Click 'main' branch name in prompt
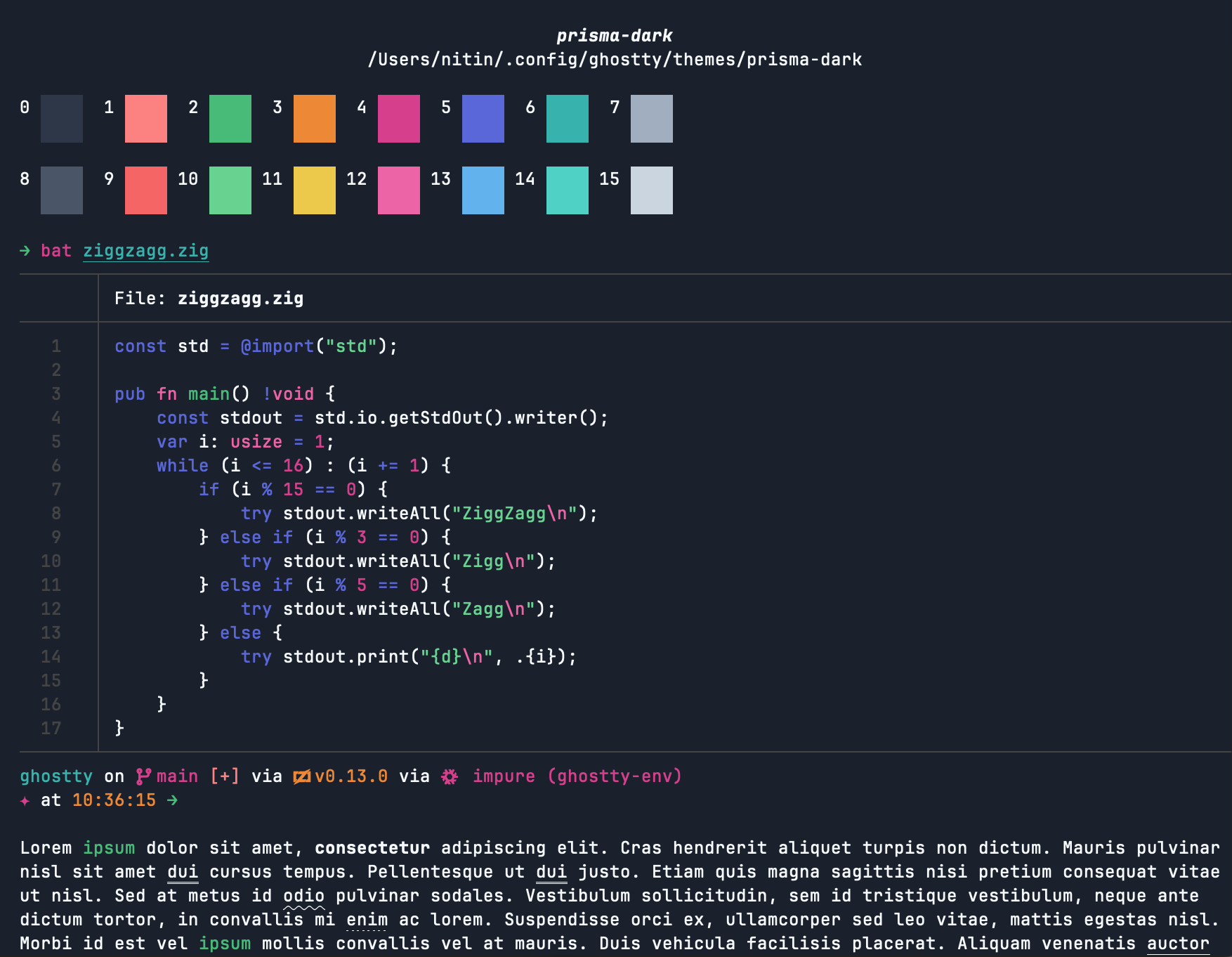 pyautogui.click(x=178, y=776)
